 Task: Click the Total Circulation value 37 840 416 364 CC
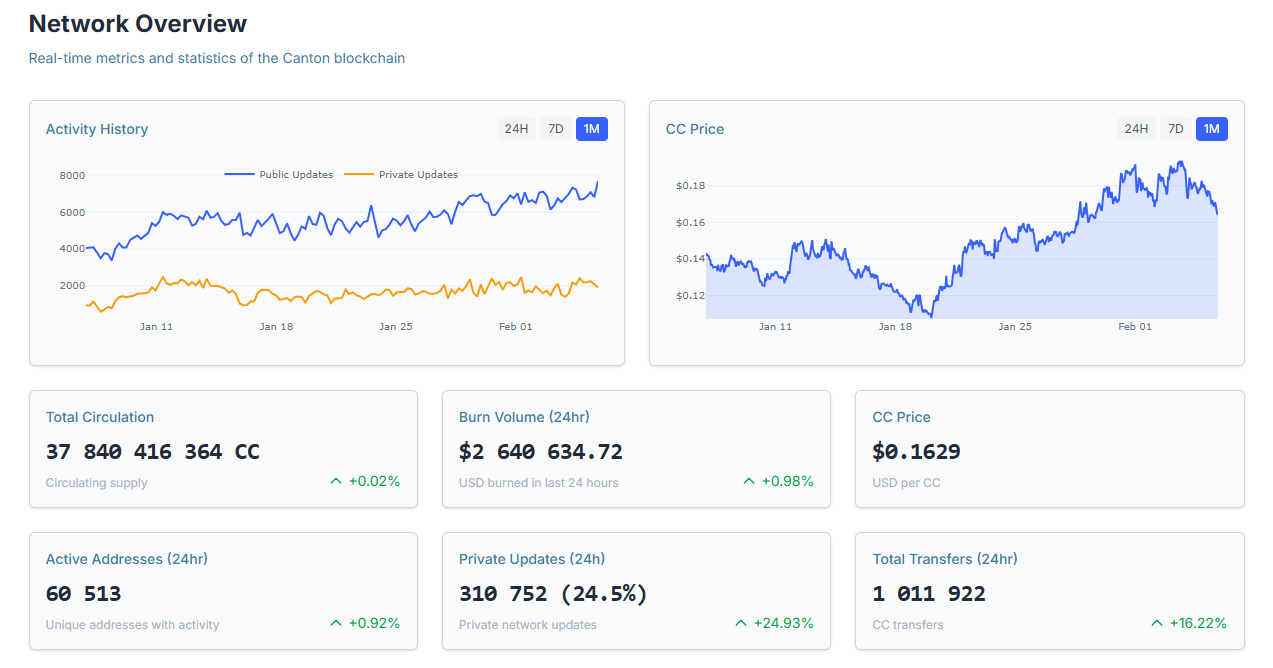pyautogui.click(x=153, y=452)
